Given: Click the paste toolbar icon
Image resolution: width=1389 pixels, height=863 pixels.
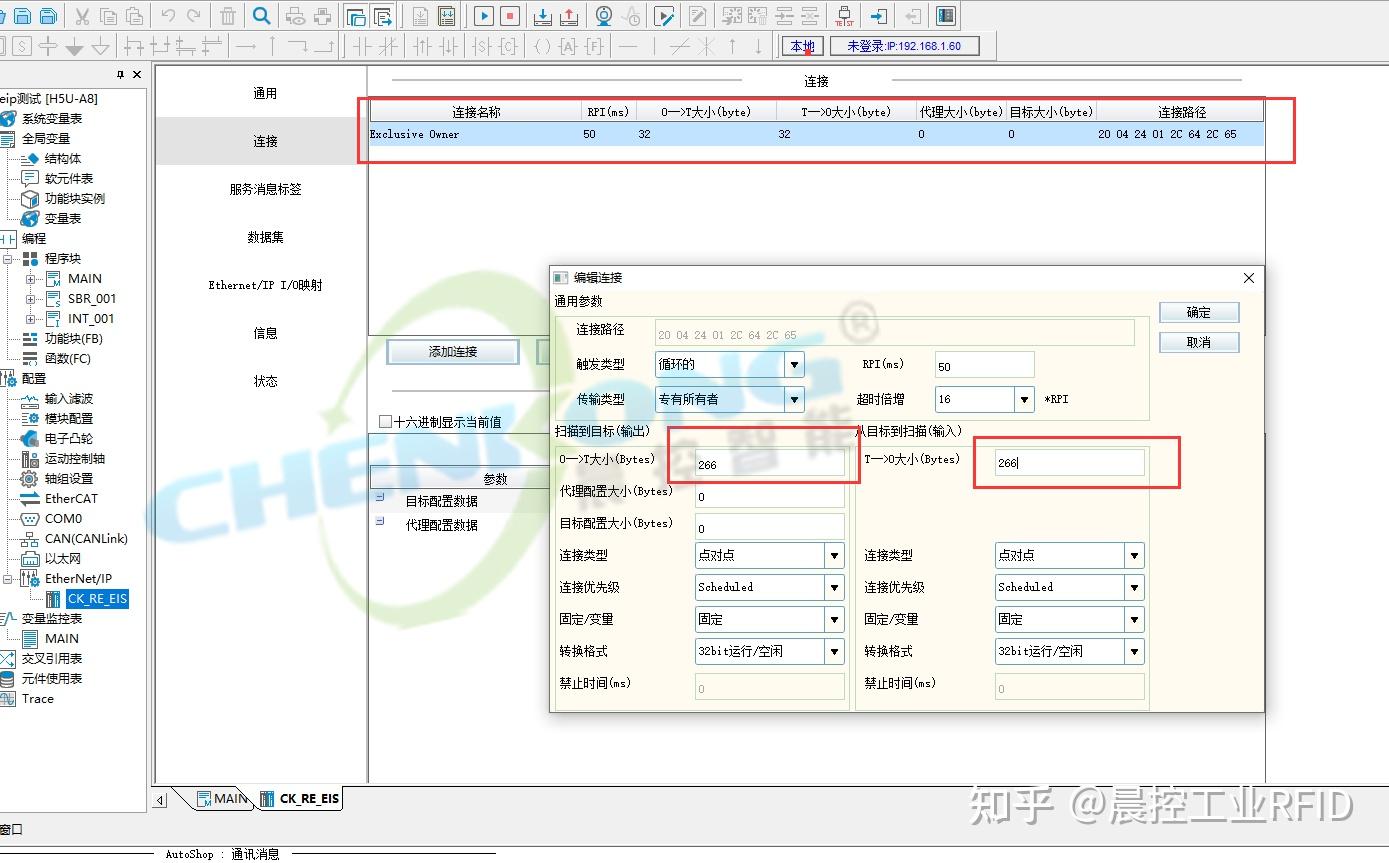Looking at the screenshot, I should click(x=133, y=16).
